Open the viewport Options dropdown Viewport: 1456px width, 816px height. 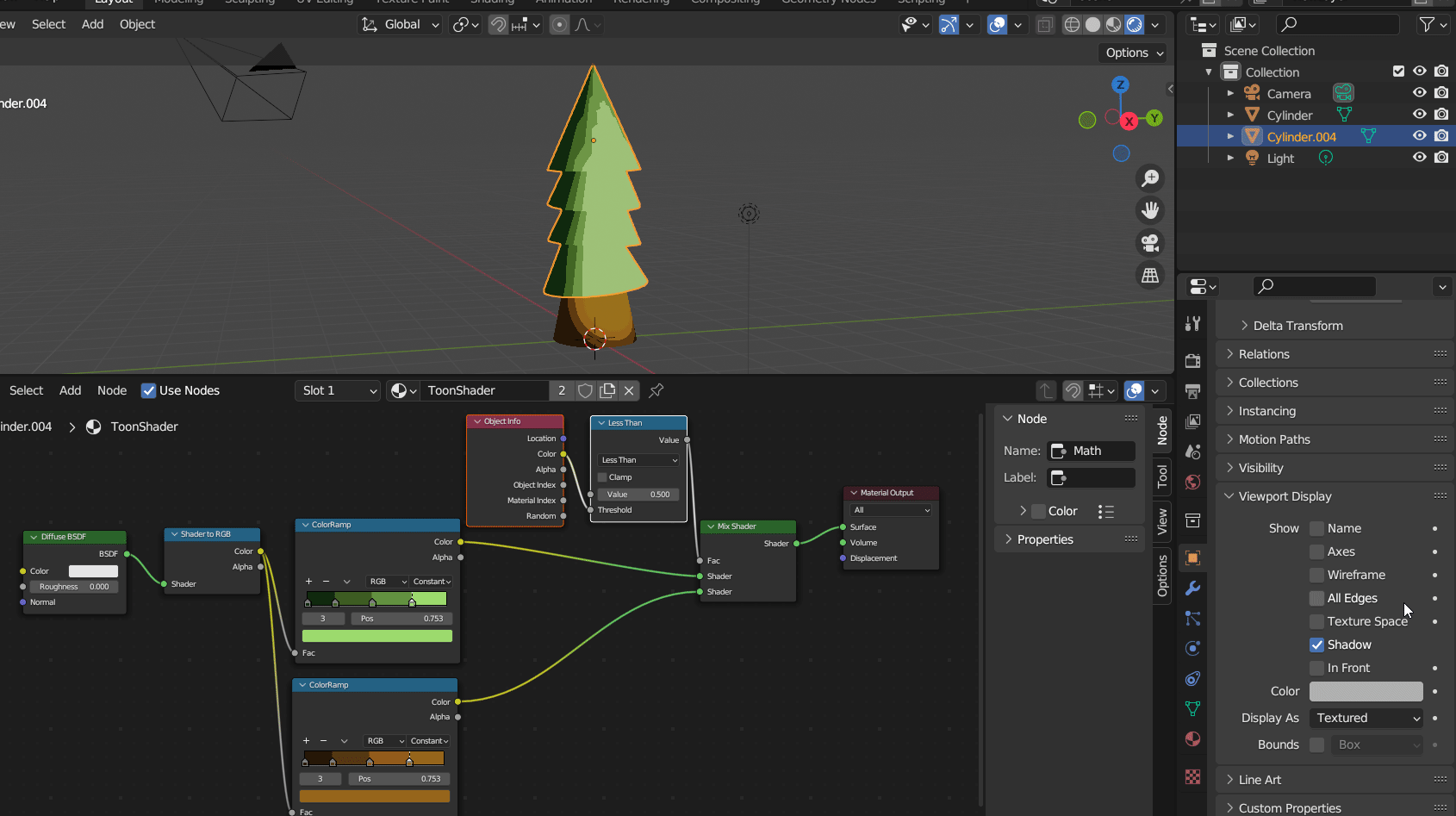pyautogui.click(x=1133, y=53)
